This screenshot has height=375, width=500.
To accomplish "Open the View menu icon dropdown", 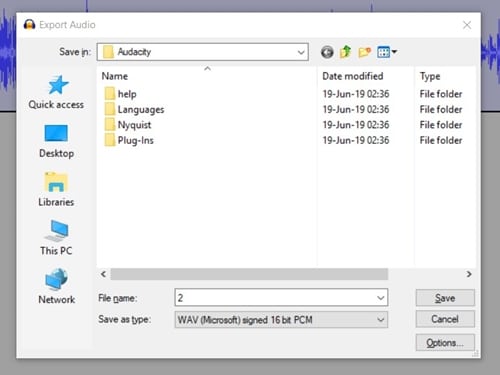I will coord(387,52).
